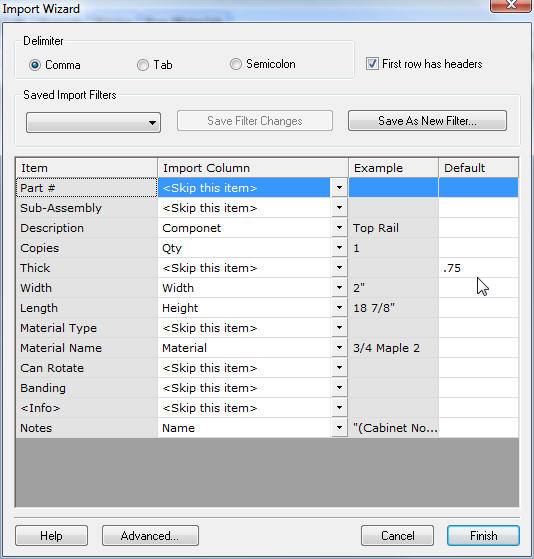Click the Item column header
Viewport: 534px width, 559px height.
(87, 168)
